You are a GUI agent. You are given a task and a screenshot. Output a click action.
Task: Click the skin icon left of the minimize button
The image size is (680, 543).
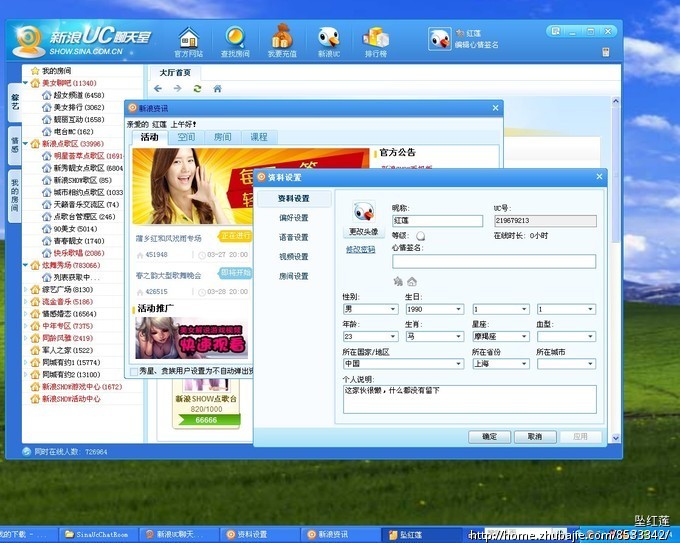[556, 31]
